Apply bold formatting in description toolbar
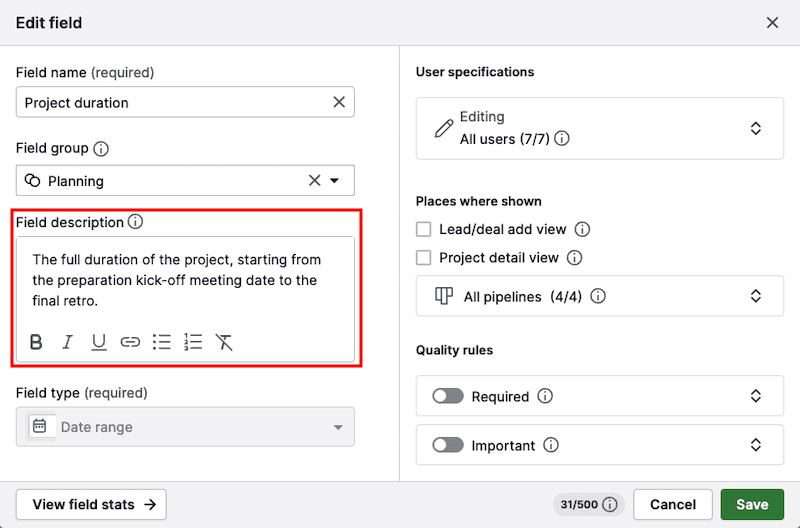 pyautogui.click(x=36, y=342)
